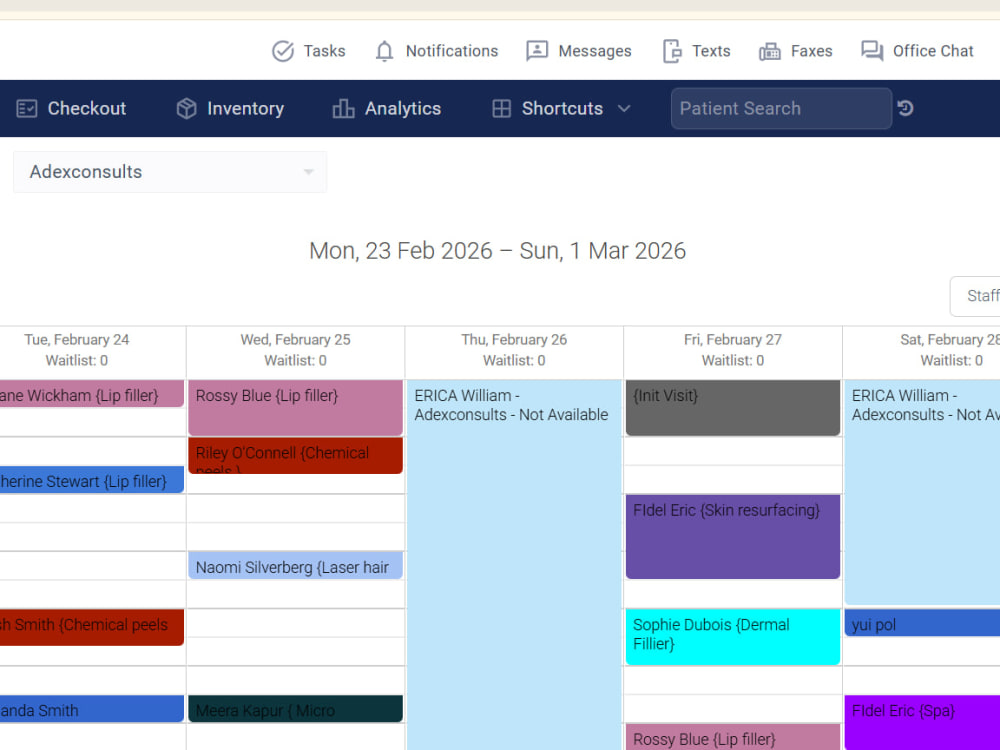Open the Analytics navigation tab

point(386,108)
